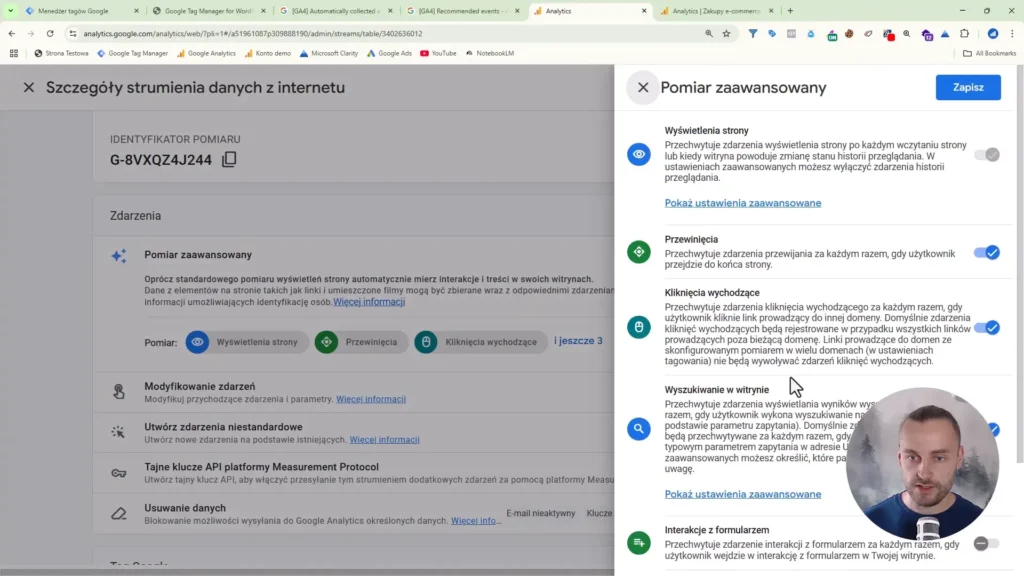Click the funnel extension icon in toolbar
Screen dimensions: 1024x576
753,33
